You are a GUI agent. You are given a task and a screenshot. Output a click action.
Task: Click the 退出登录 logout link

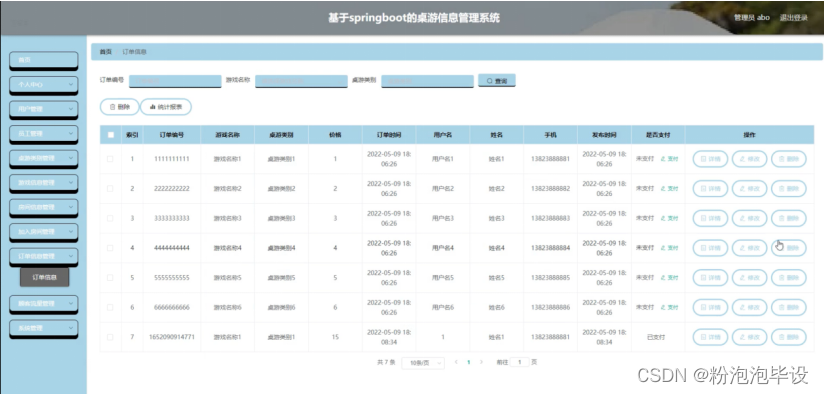click(x=794, y=17)
